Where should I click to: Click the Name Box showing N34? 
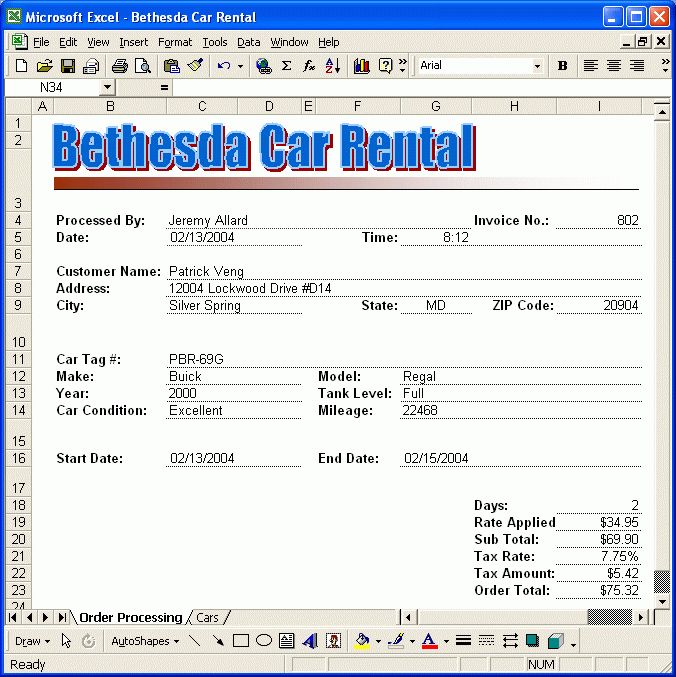(52, 88)
